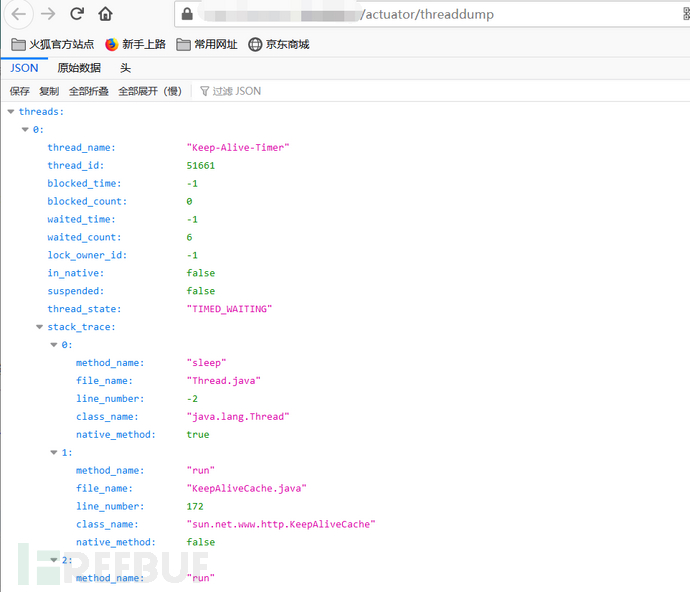Select the line_number value 172
Viewport: 690px width, 592px height.
tap(195, 507)
